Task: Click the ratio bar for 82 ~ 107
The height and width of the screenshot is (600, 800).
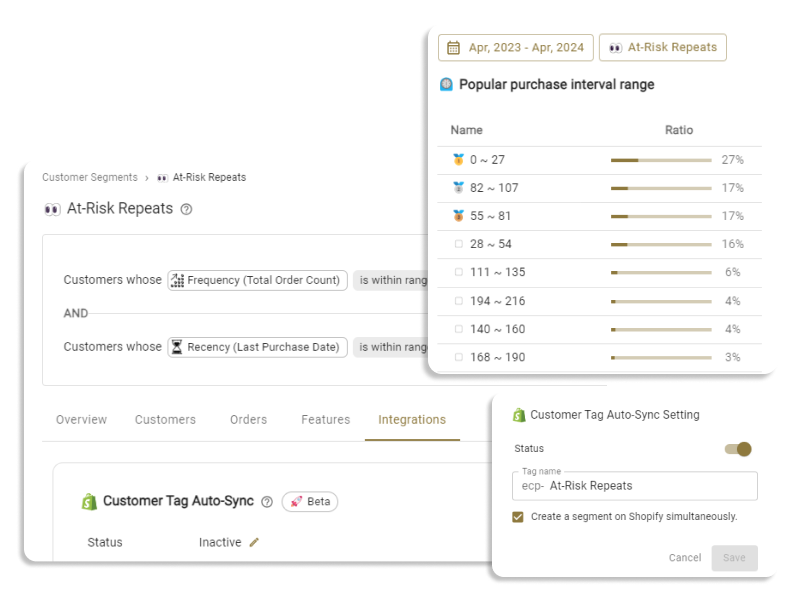Action: click(661, 188)
